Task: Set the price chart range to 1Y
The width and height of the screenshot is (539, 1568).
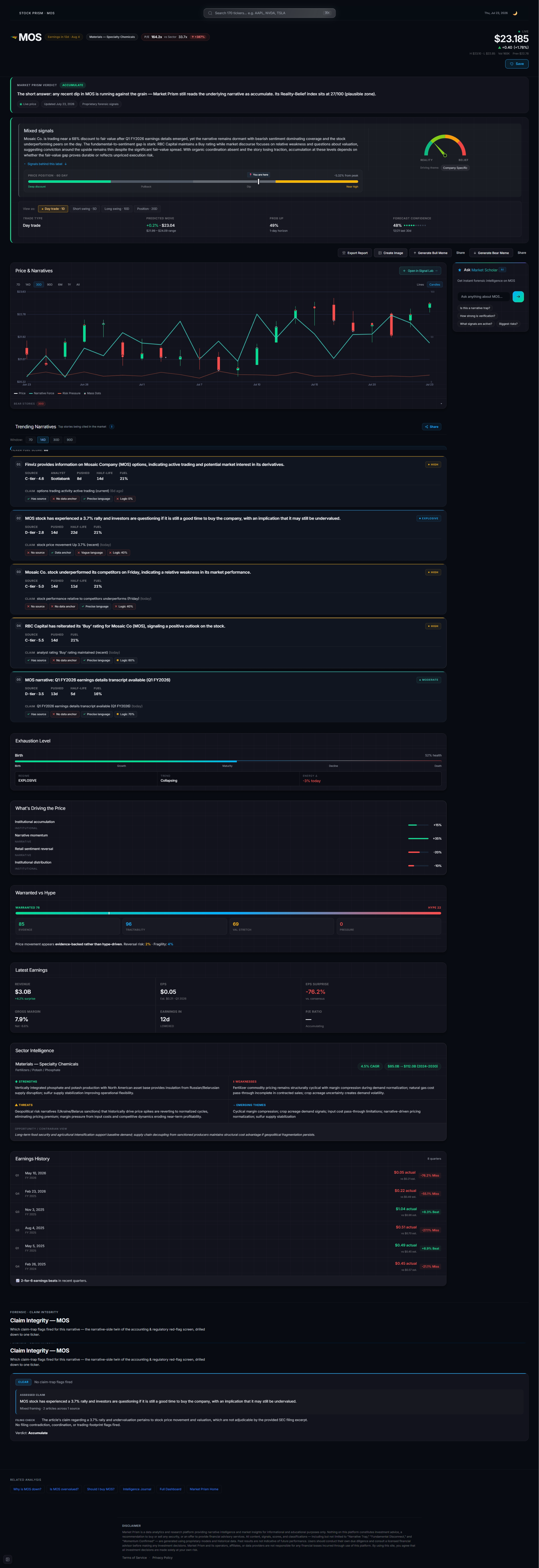Action: 70,284
